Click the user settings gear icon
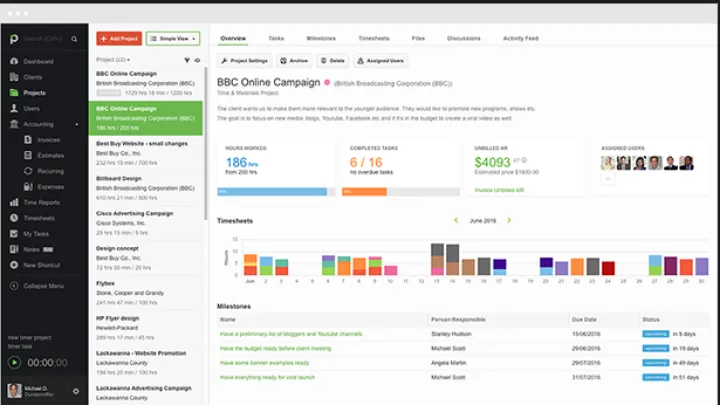720x405 pixels. [x=77, y=391]
